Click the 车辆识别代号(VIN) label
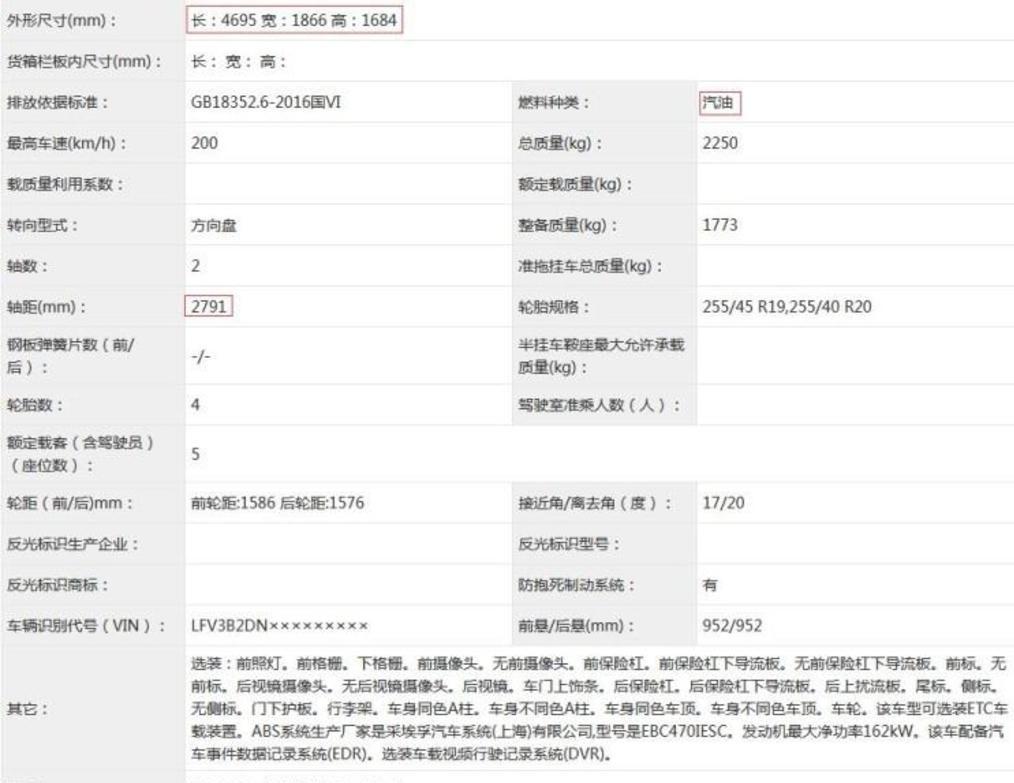 point(86,625)
